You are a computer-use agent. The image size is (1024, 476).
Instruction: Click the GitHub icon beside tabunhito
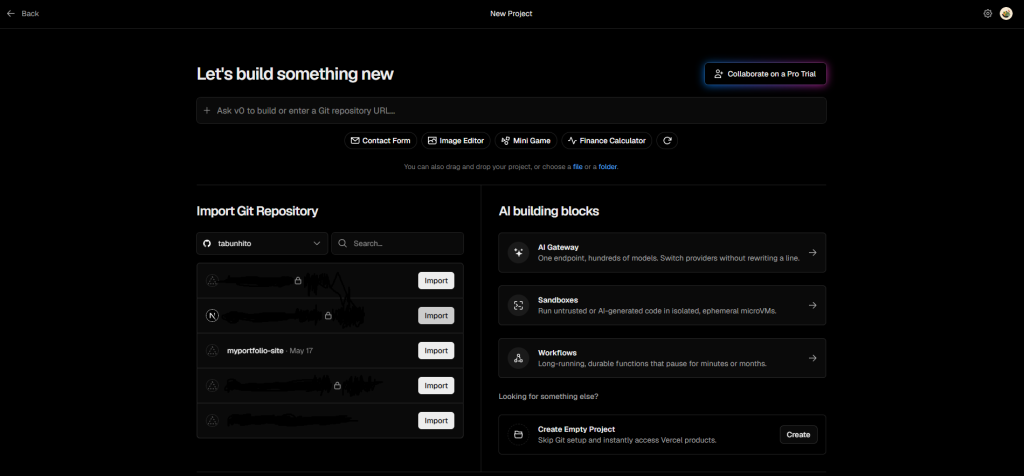pyautogui.click(x=207, y=244)
